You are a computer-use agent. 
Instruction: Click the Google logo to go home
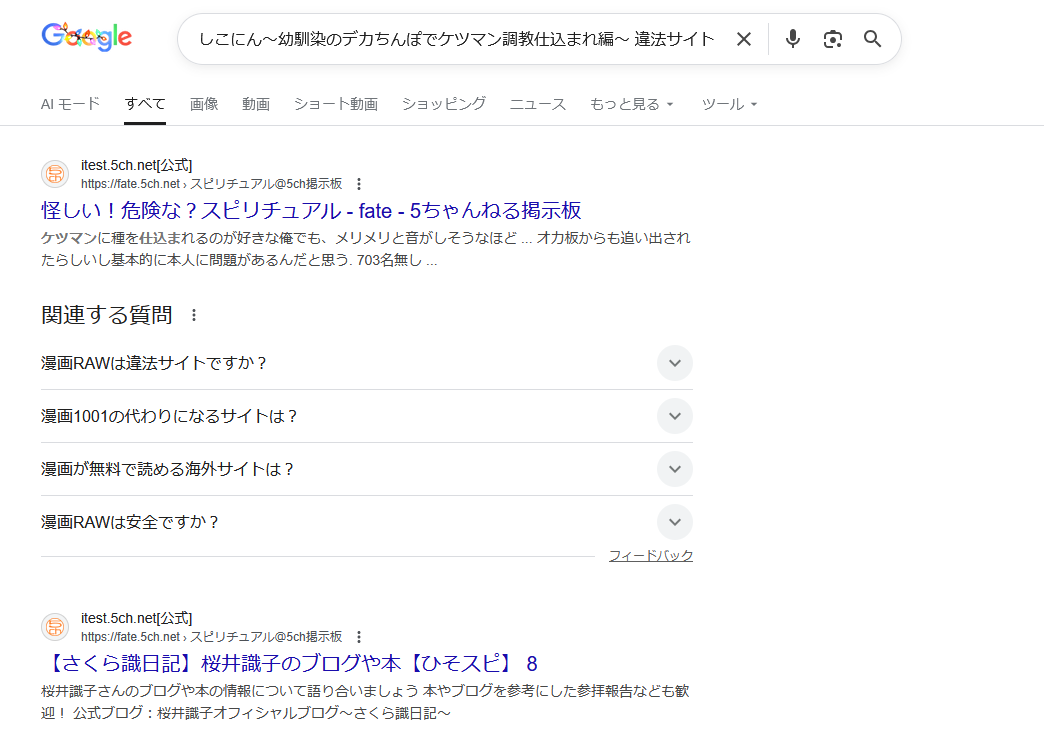point(86,36)
